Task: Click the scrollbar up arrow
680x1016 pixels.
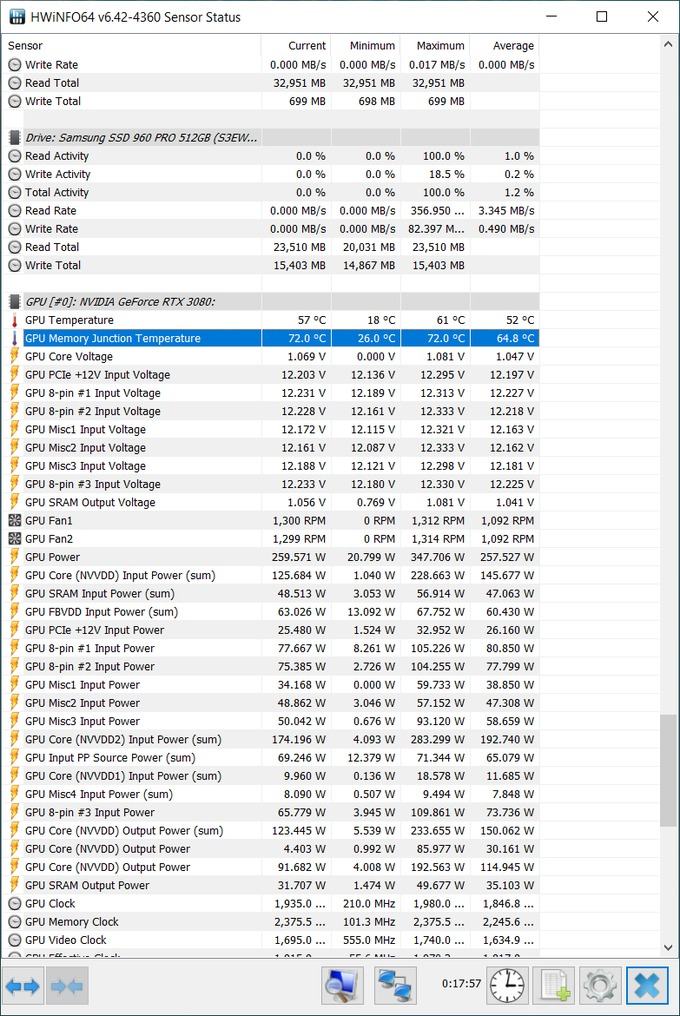Action: (668, 45)
